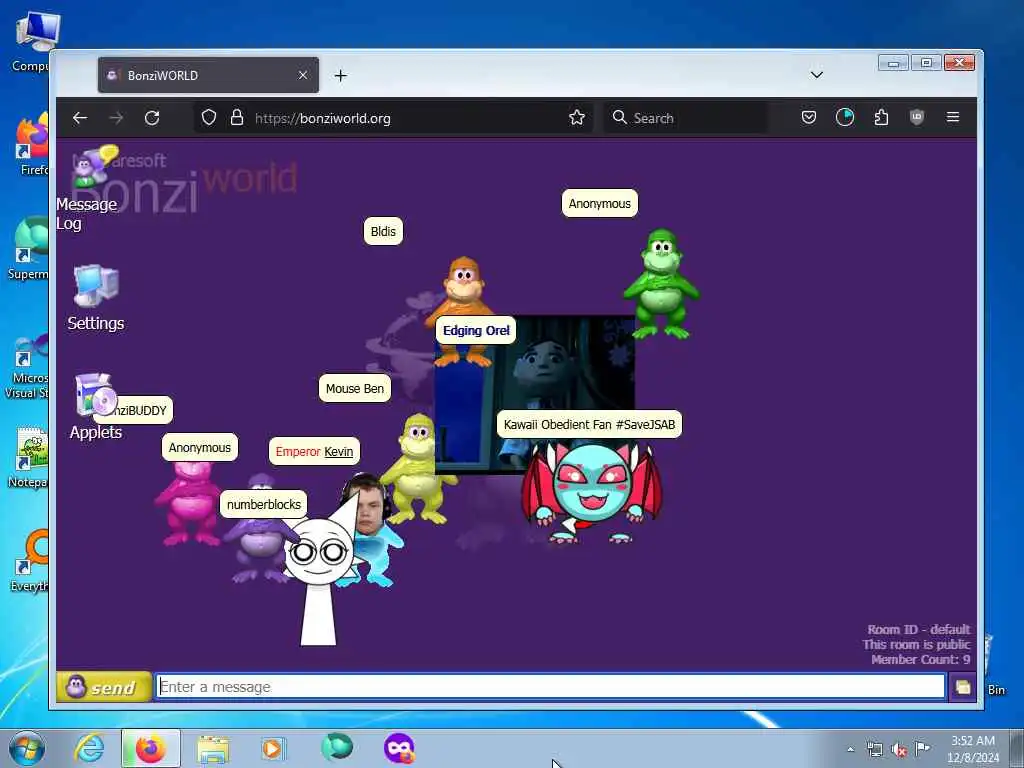The height and width of the screenshot is (768, 1024).
Task: Click the Emperor Kevin name tag
Action: coord(314,451)
